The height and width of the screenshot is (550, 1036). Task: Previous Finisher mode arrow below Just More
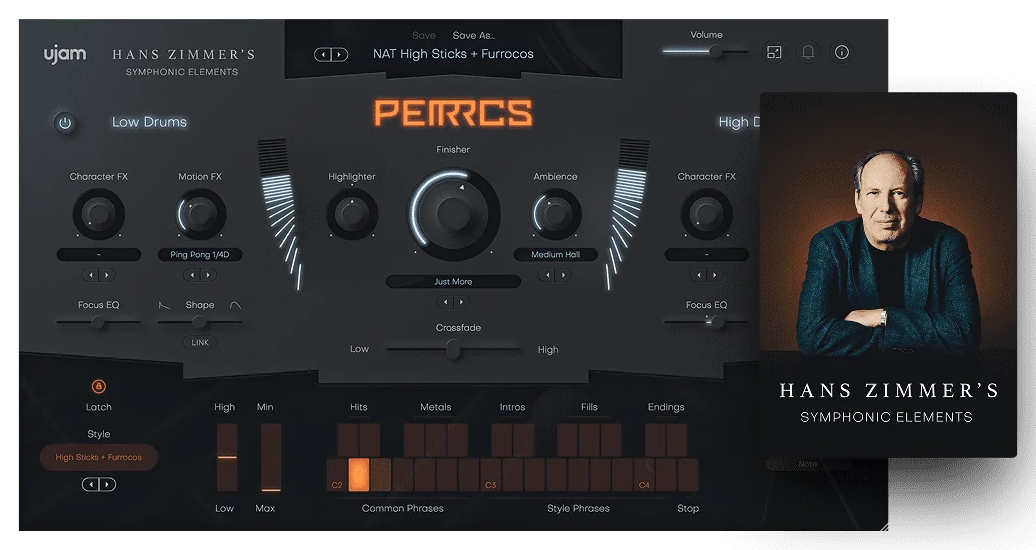coord(445,302)
